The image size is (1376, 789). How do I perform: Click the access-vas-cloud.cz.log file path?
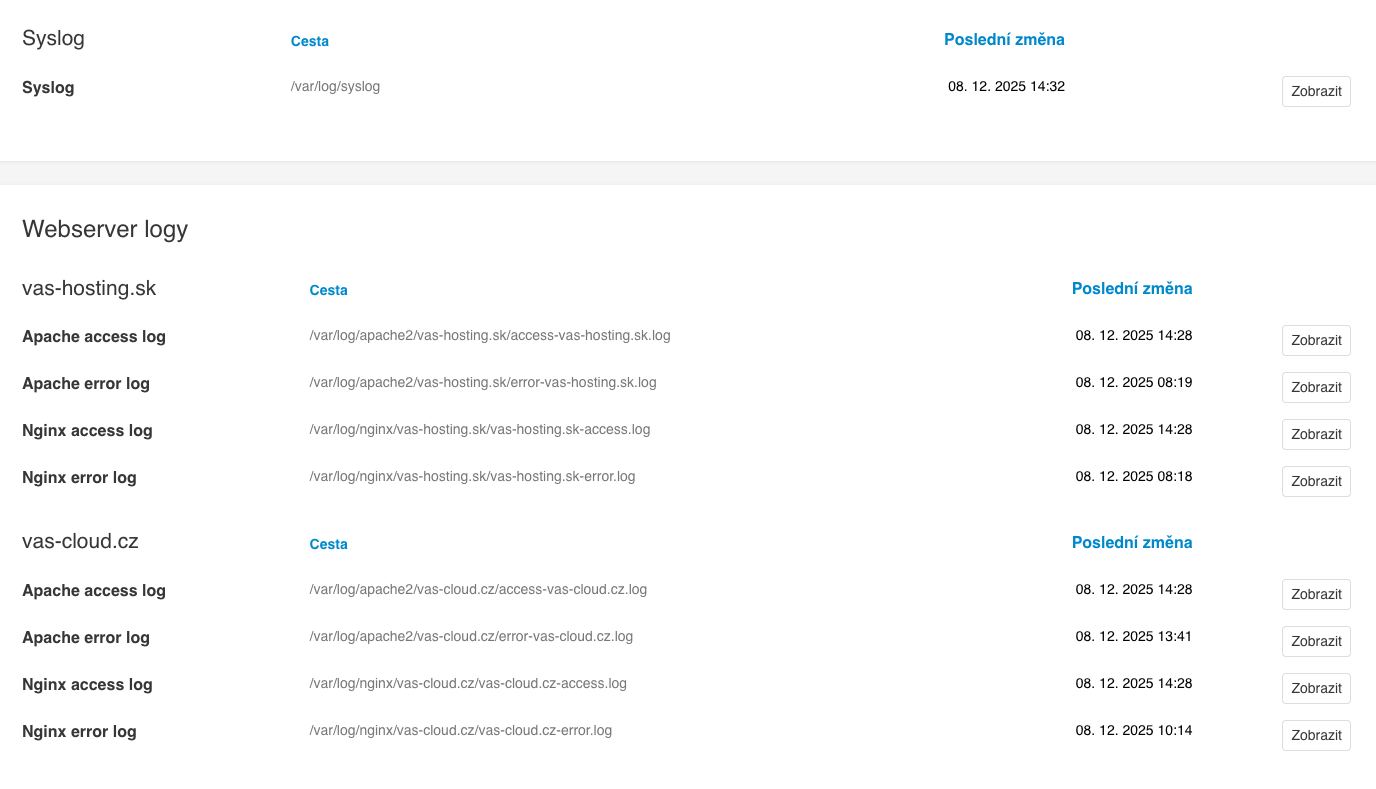(x=478, y=589)
